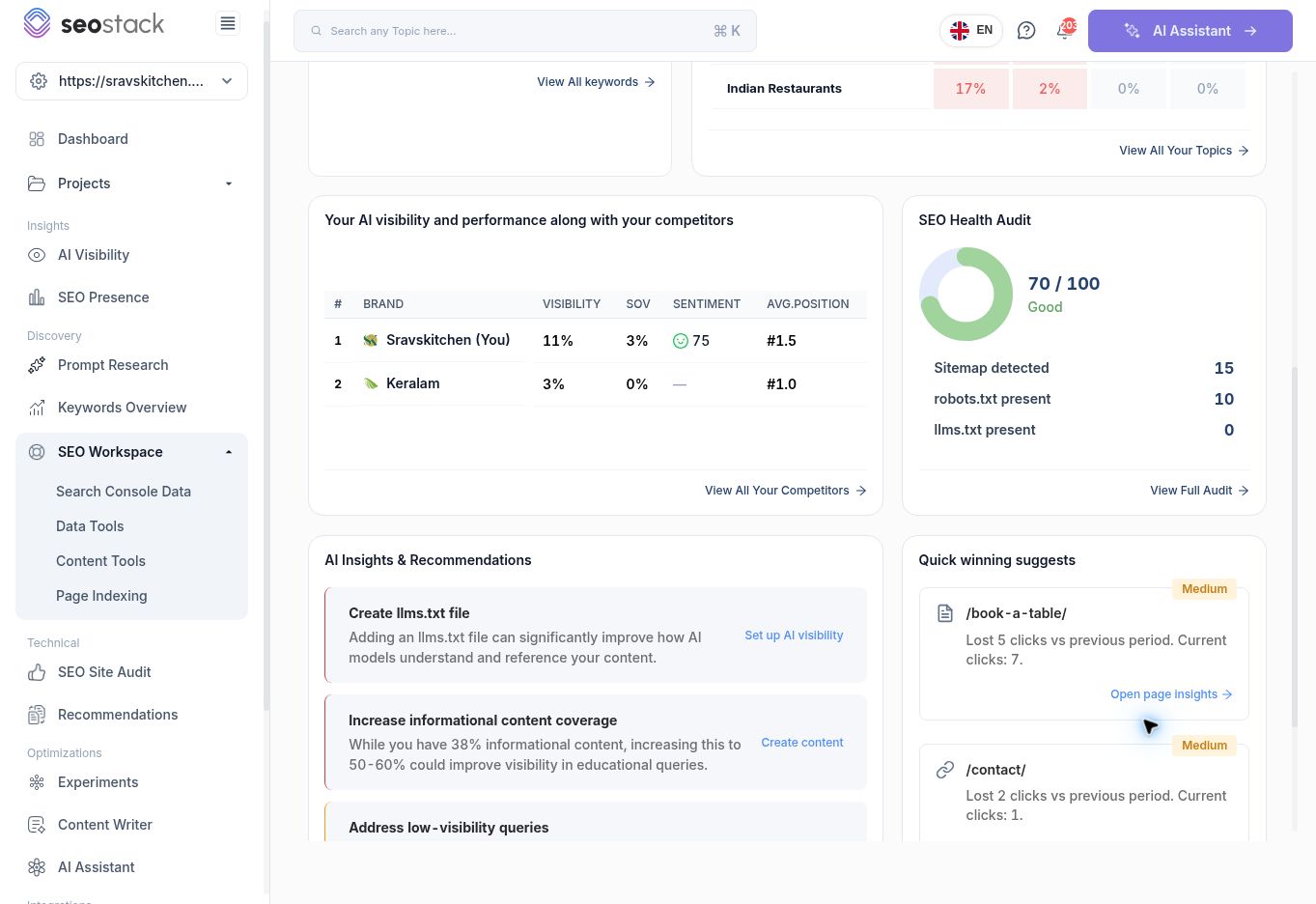Click the Sravskitchen brand favicon
This screenshot has width=1316, height=904.
[370, 340]
